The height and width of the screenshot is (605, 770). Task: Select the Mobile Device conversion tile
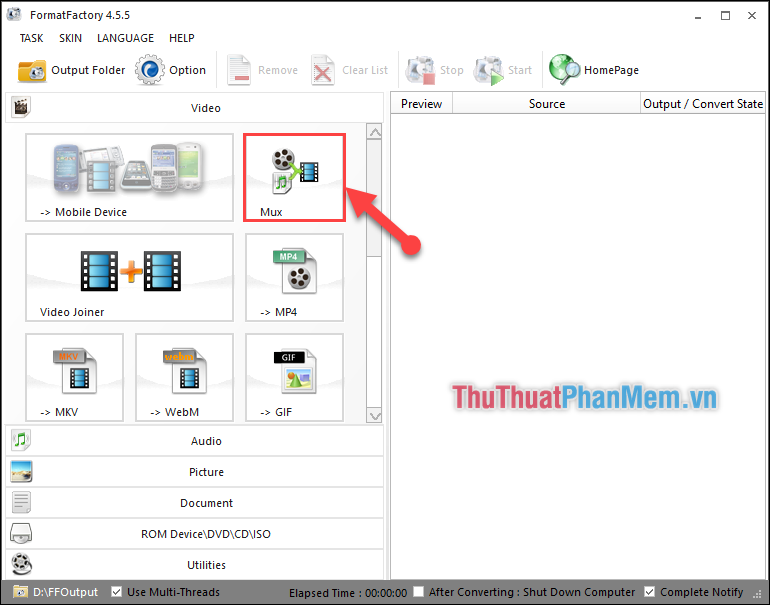click(x=129, y=177)
